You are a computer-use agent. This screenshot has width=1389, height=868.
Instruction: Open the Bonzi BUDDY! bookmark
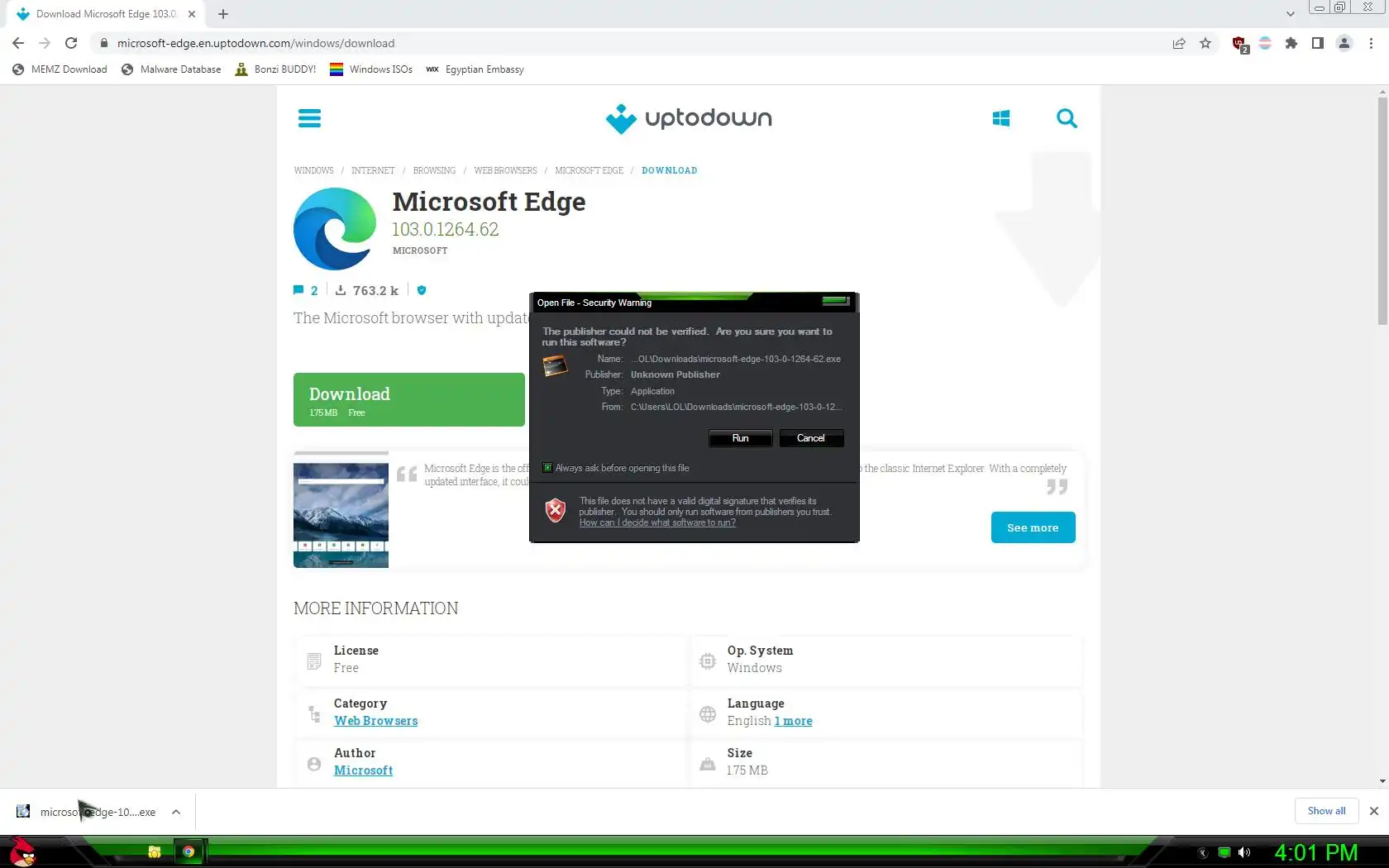[x=275, y=69]
